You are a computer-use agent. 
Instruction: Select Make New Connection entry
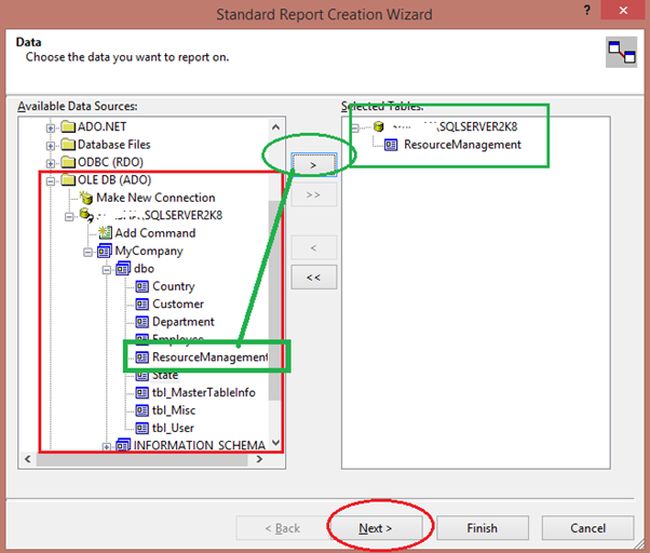tap(156, 198)
